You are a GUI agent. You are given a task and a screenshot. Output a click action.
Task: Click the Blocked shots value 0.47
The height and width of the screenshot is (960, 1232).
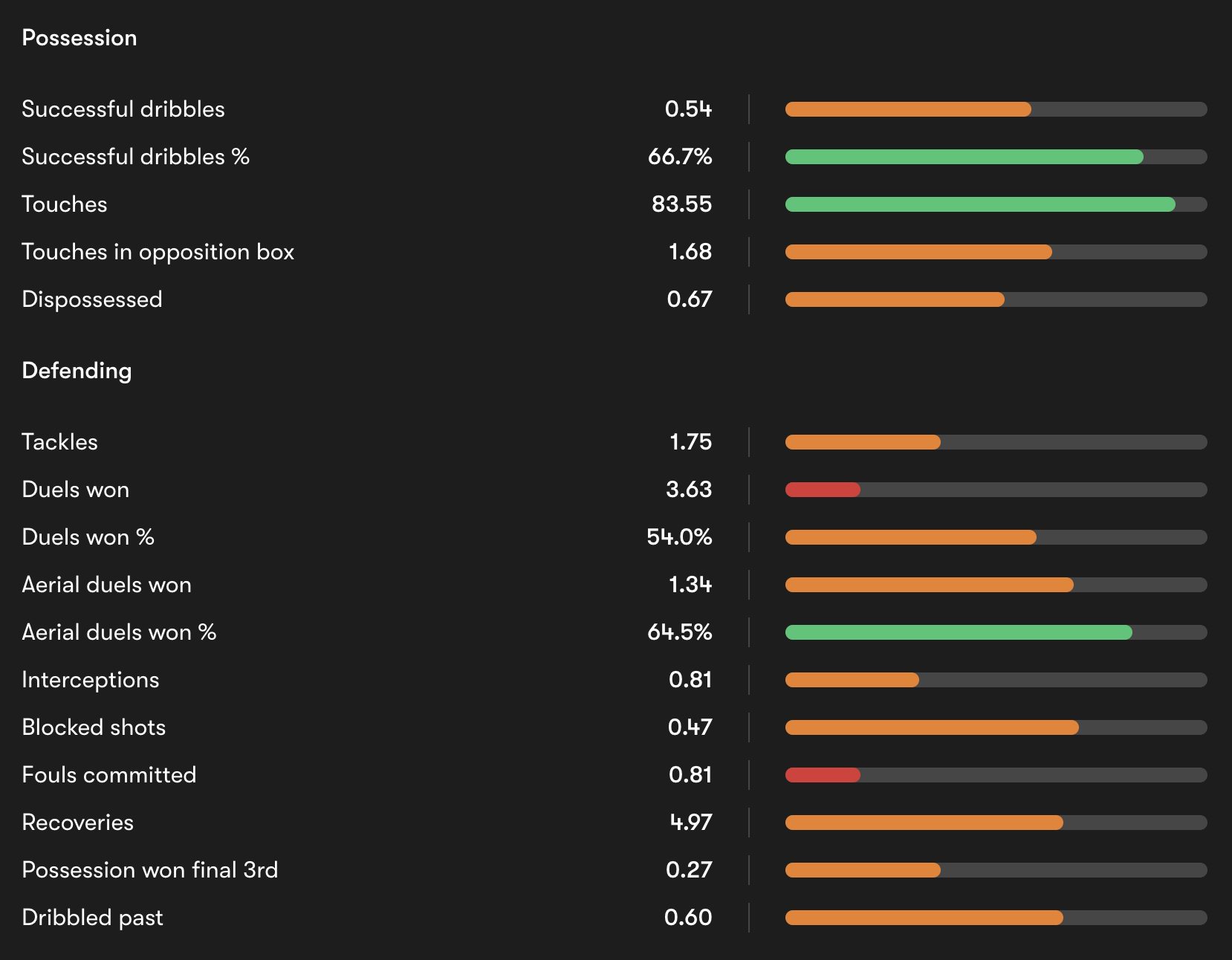click(690, 727)
